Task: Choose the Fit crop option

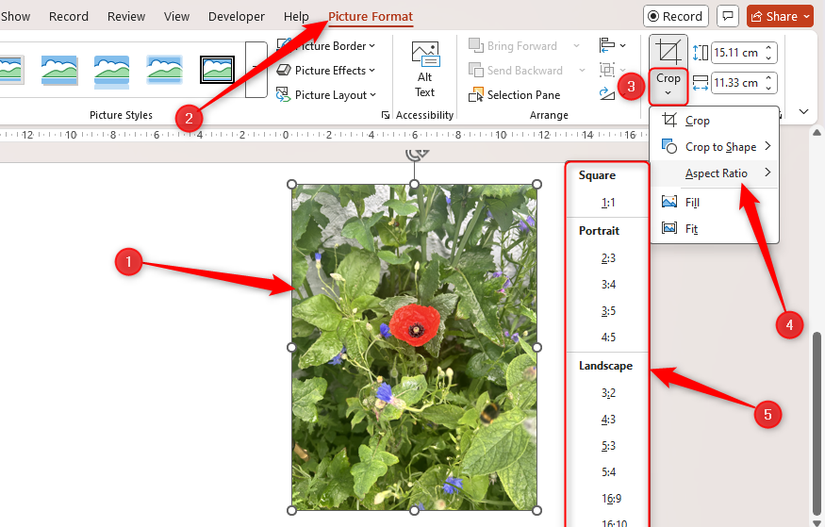Action: (x=715, y=229)
